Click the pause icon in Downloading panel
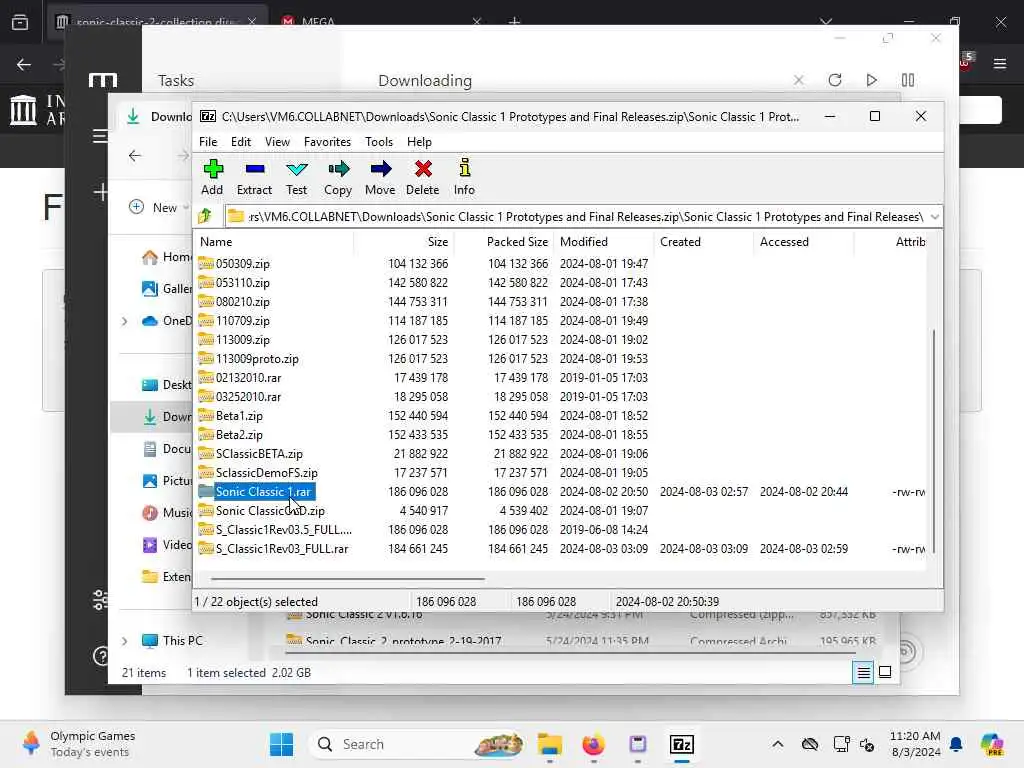 pos(908,80)
